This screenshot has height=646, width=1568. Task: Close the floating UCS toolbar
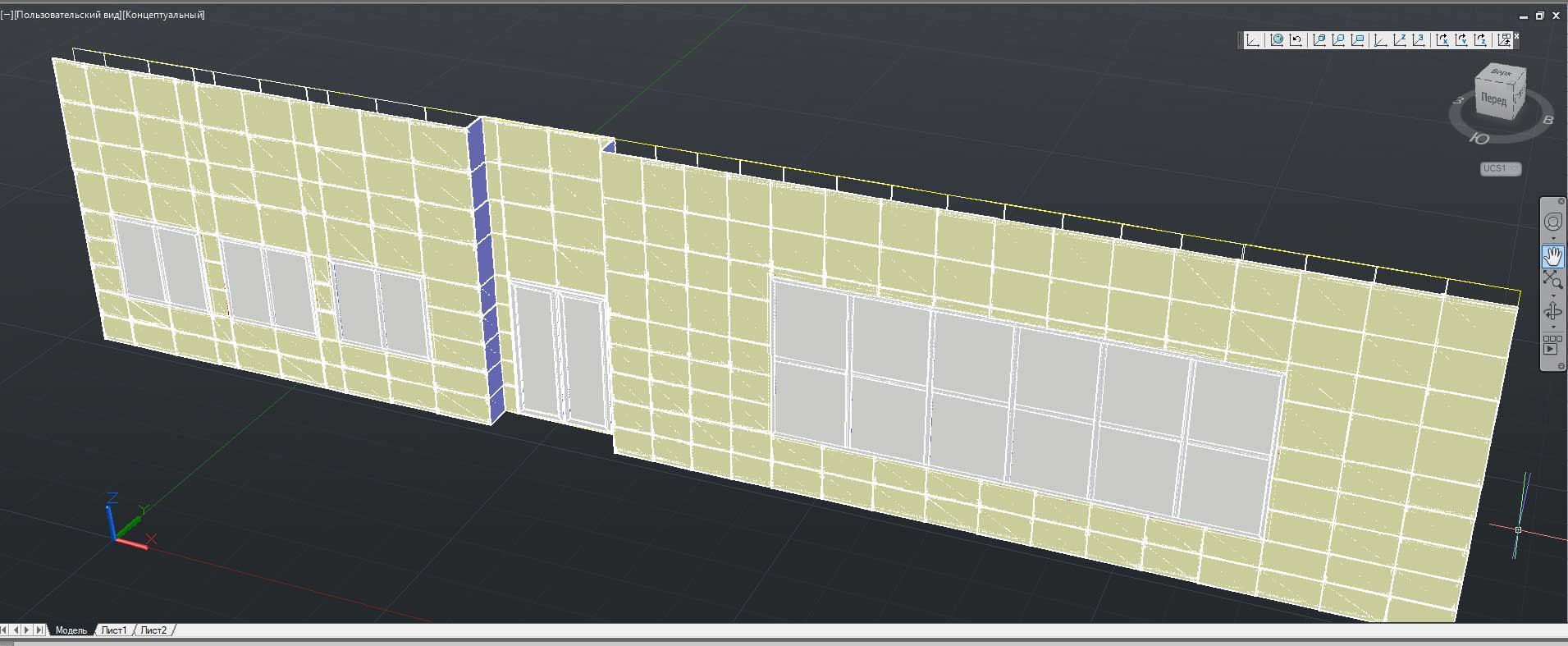(1516, 36)
